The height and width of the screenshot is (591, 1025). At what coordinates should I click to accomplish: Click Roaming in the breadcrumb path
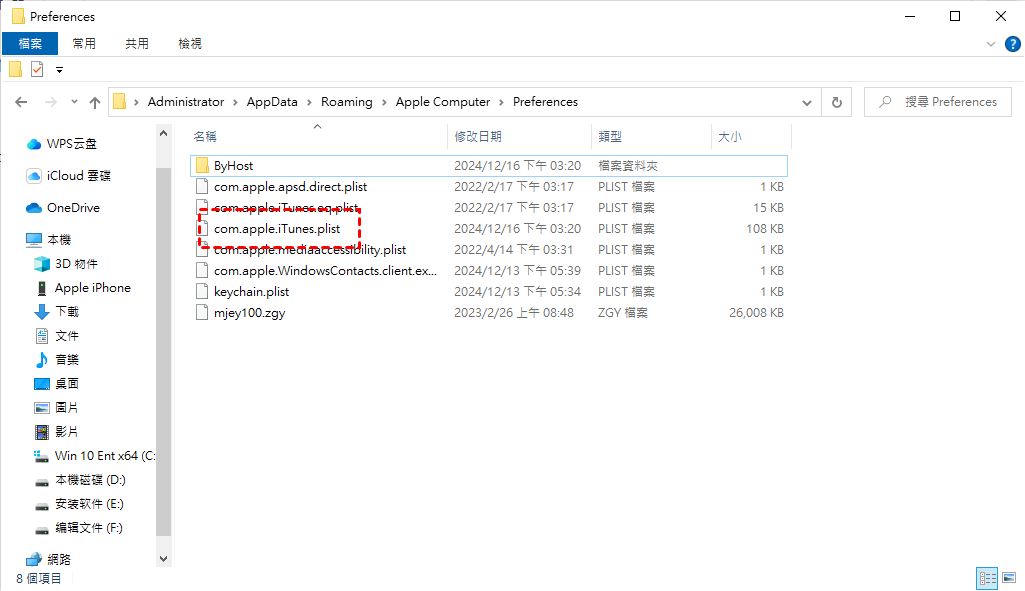pos(346,102)
